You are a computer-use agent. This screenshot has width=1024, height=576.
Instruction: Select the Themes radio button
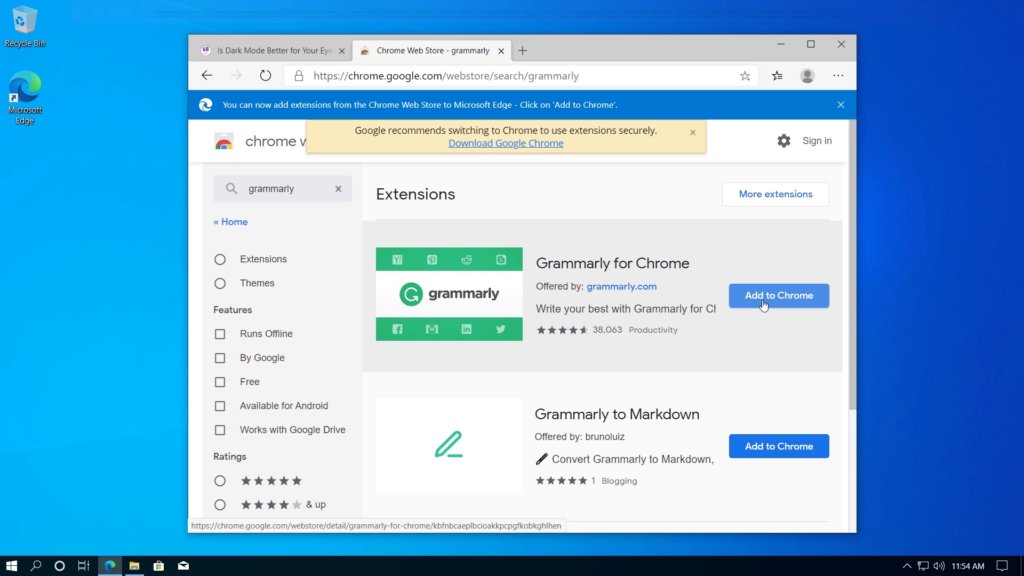pos(220,283)
